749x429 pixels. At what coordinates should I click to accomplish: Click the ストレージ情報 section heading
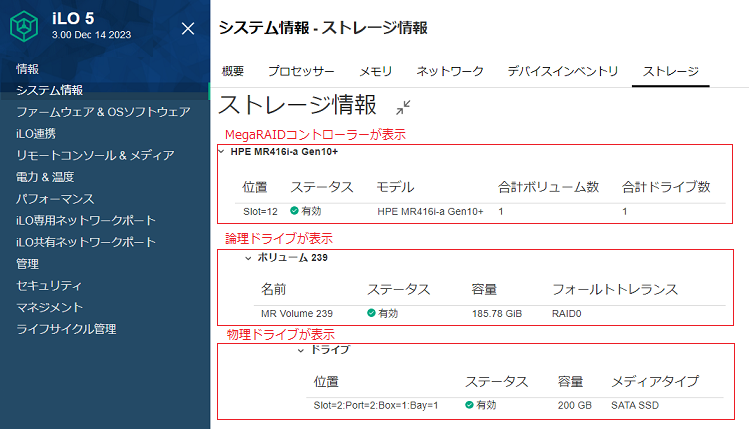(x=297, y=105)
